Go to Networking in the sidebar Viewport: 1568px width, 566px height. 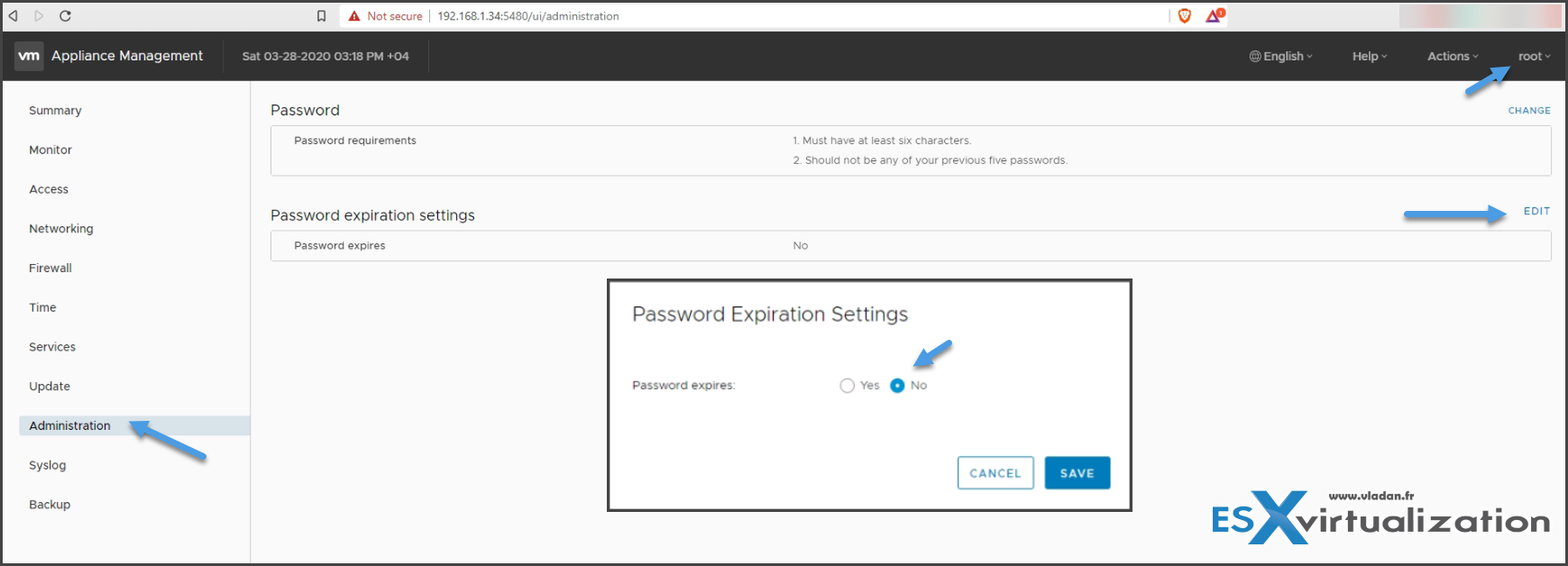click(x=61, y=229)
